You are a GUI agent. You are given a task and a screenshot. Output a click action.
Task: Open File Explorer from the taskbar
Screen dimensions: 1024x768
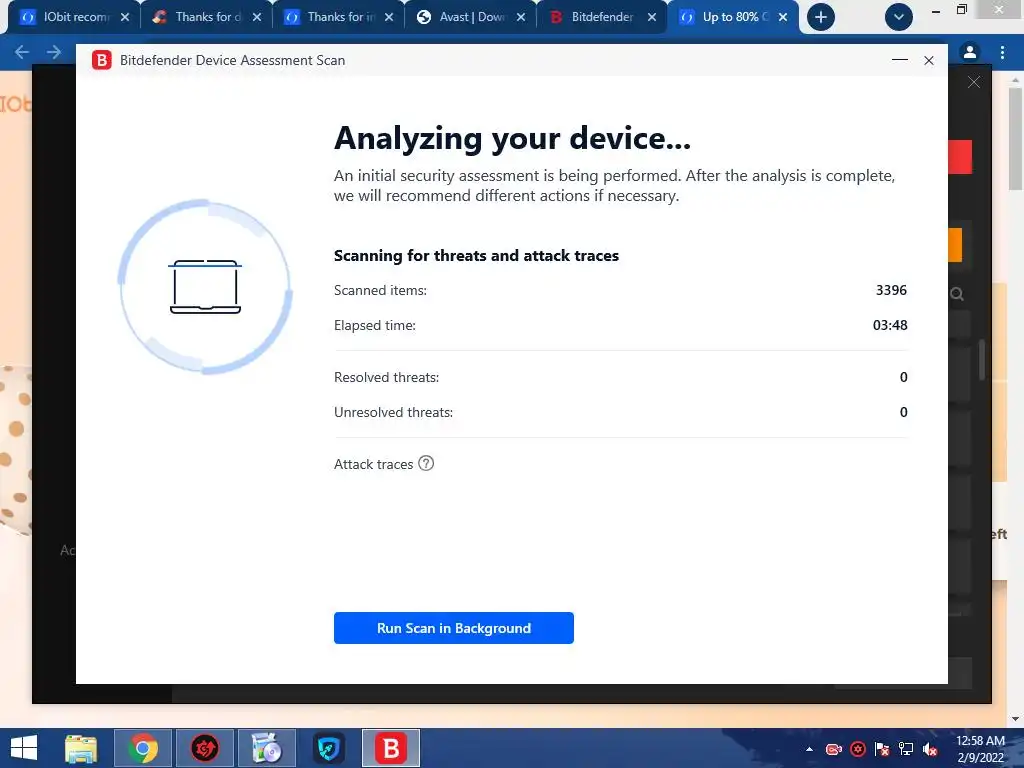pyautogui.click(x=81, y=748)
